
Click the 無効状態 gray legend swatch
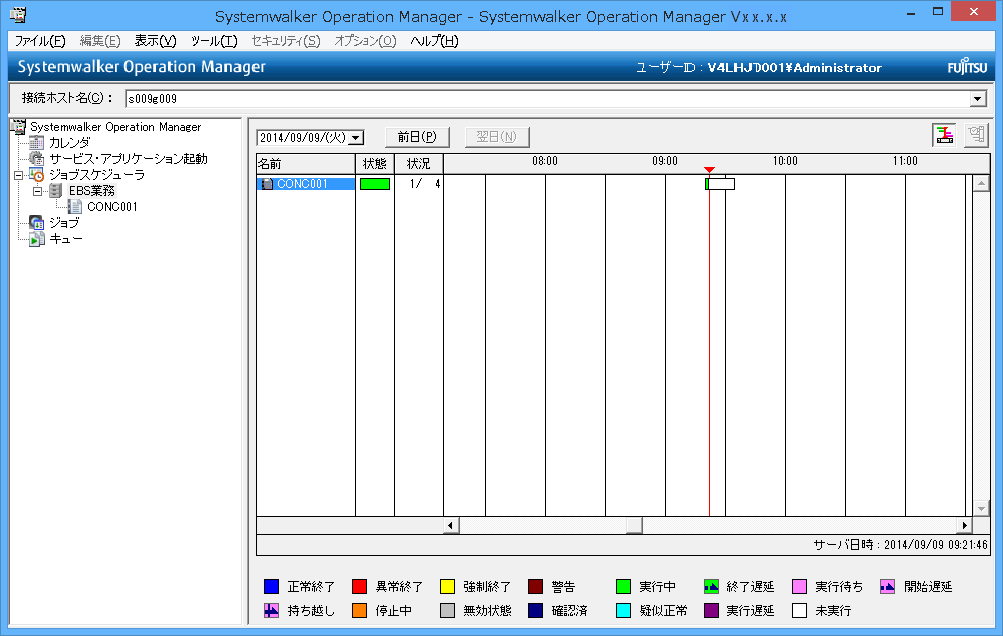pos(447,610)
